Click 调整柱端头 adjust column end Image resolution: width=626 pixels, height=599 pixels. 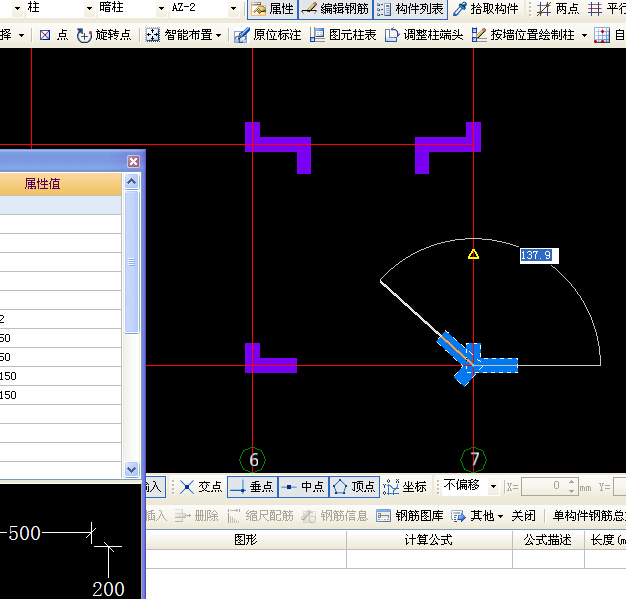click(x=424, y=35)
